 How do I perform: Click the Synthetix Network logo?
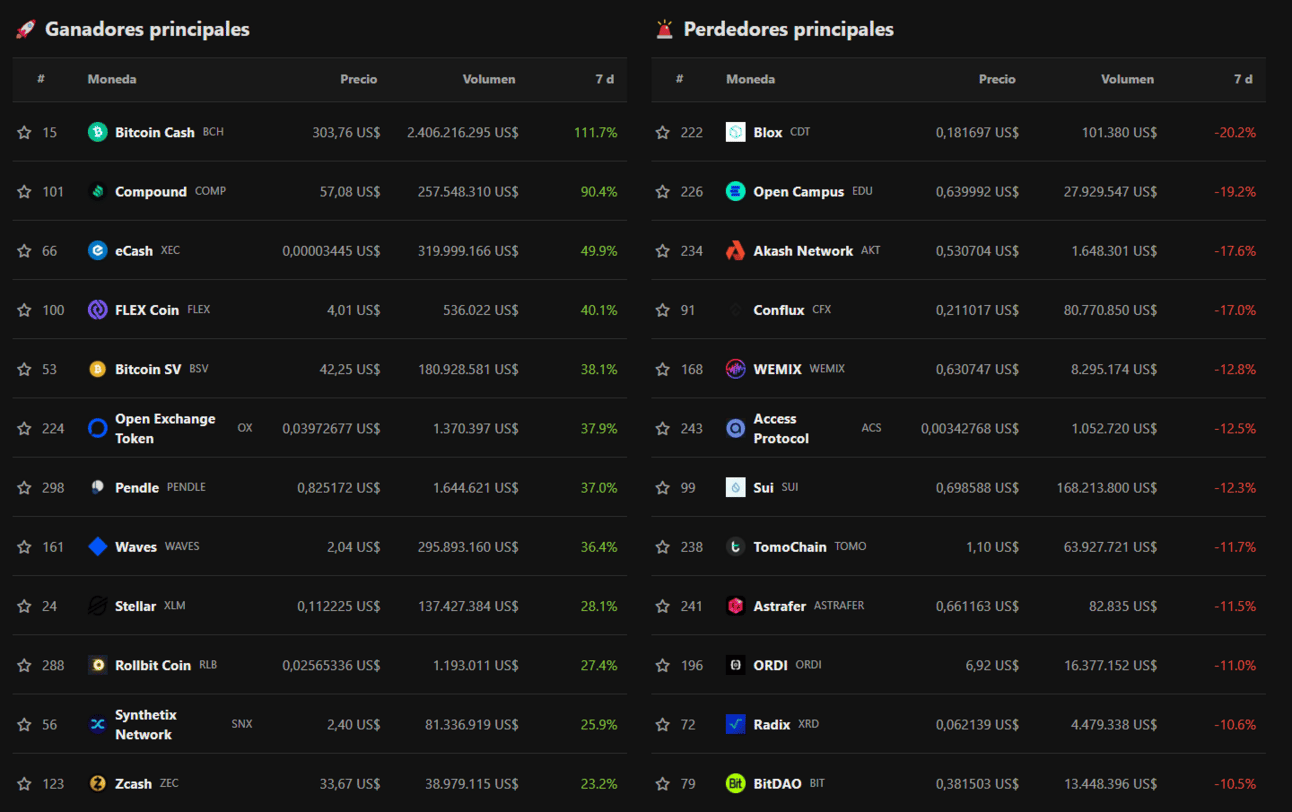coord(97,724)
